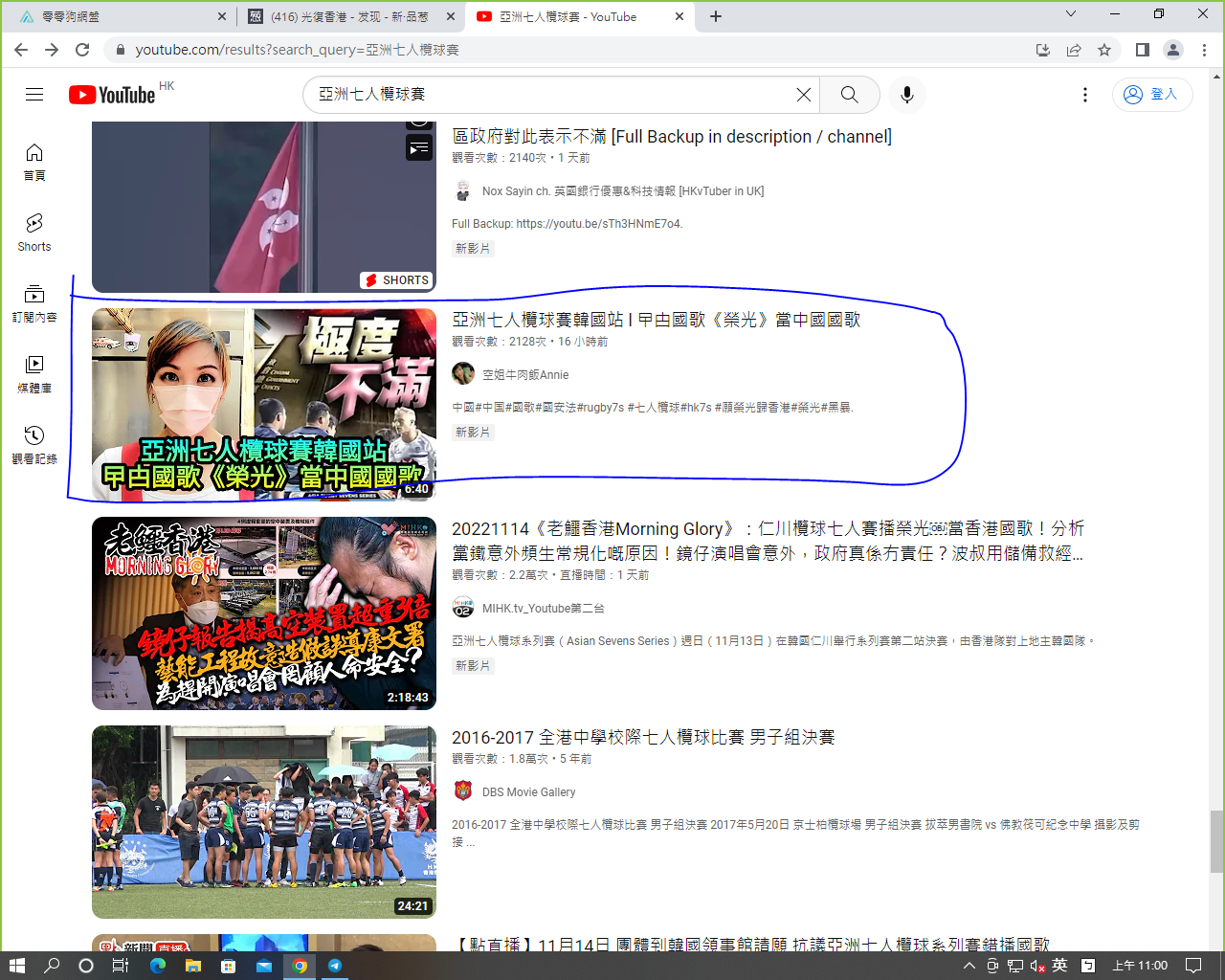Viewport: 1225px width, 980px height.
Task: Open Shorts in the YouTube sidebar
Action: pos(34,233)
